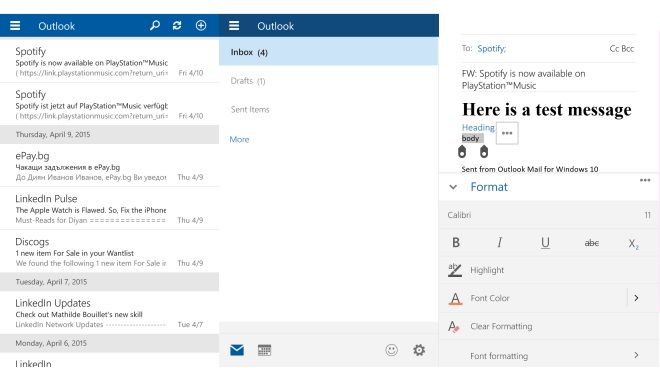
Task: Open hamburger menu in folder panel
Action: [234, 26]
